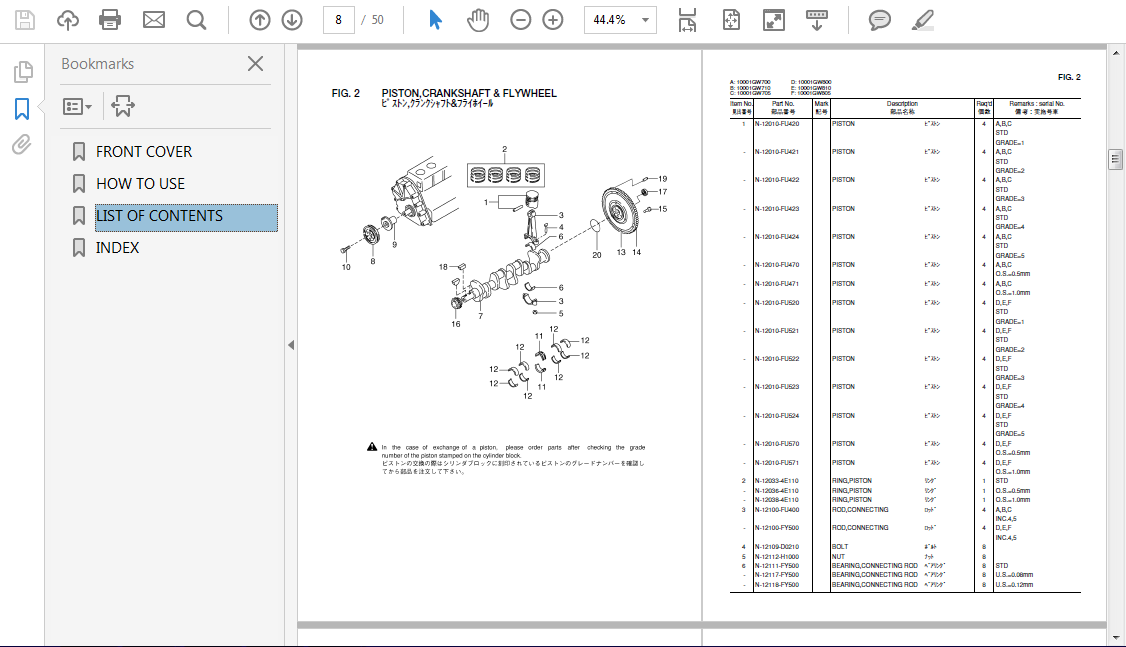The height and width of the screenshot is (647, 1126).
Task: Jump to the INDEX bookmark
Action: click(x=118, y=248)
